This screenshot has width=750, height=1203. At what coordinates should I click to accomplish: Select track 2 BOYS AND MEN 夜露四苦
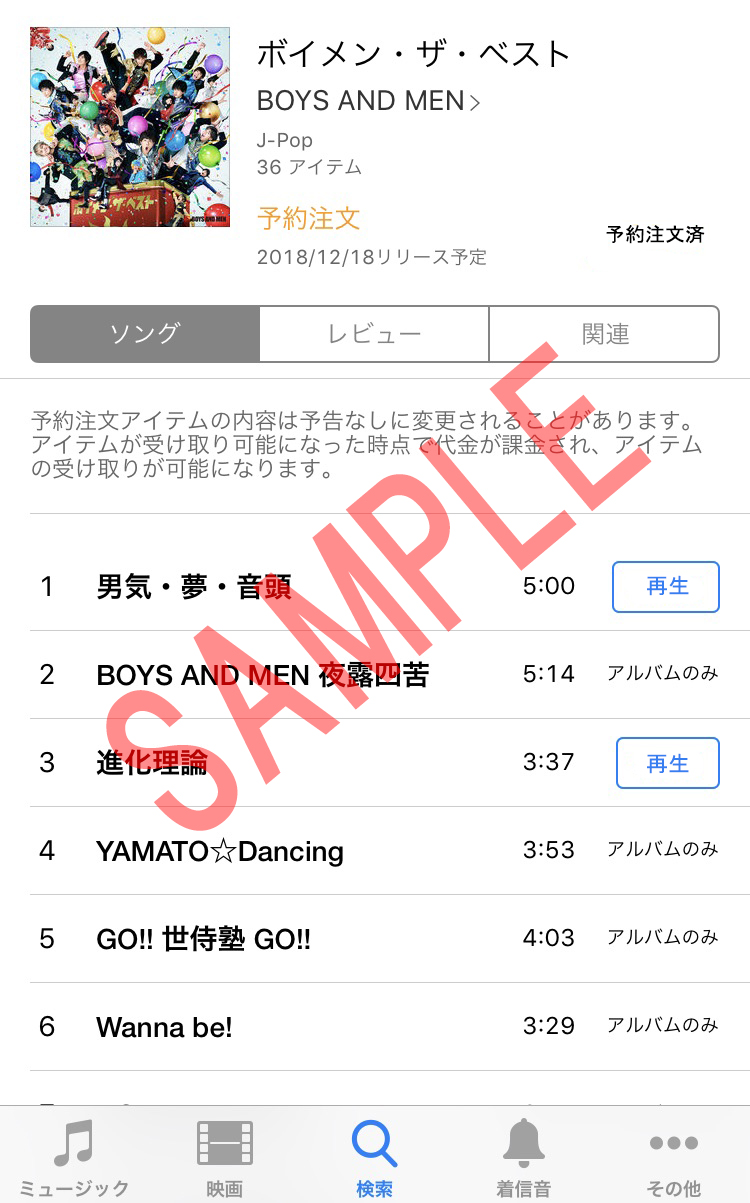(374, 675)
